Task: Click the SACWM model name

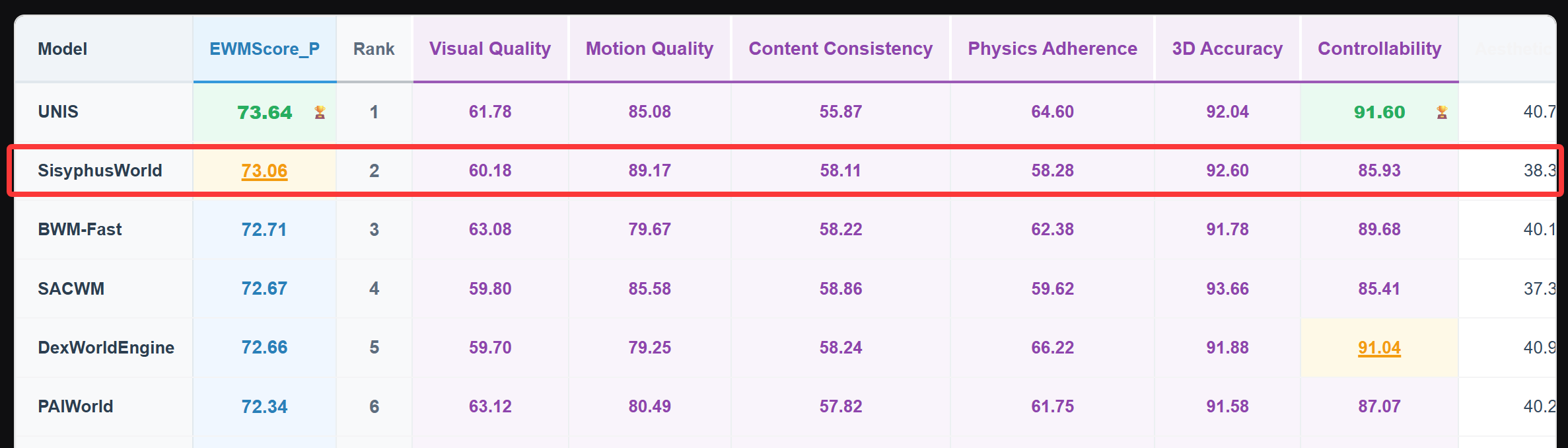Action: click(x=71, y=289)
